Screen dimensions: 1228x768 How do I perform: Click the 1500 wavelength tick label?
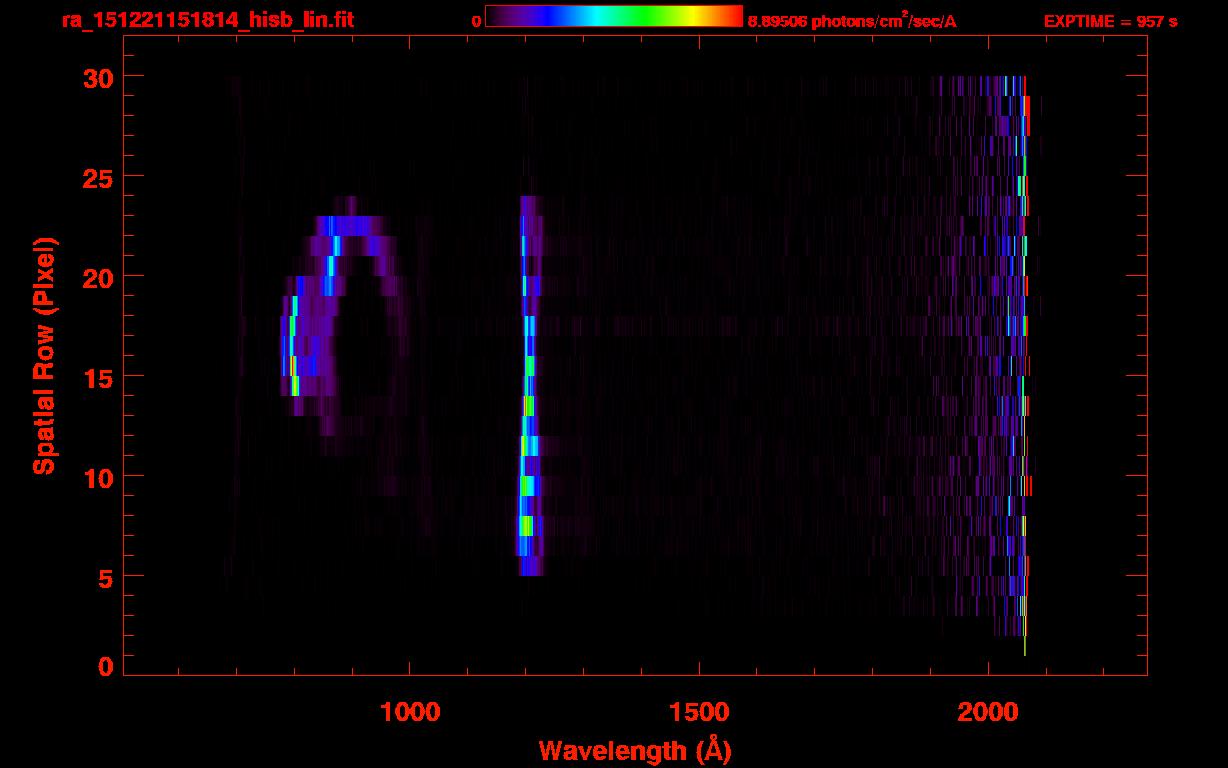[x=699, y=712]
